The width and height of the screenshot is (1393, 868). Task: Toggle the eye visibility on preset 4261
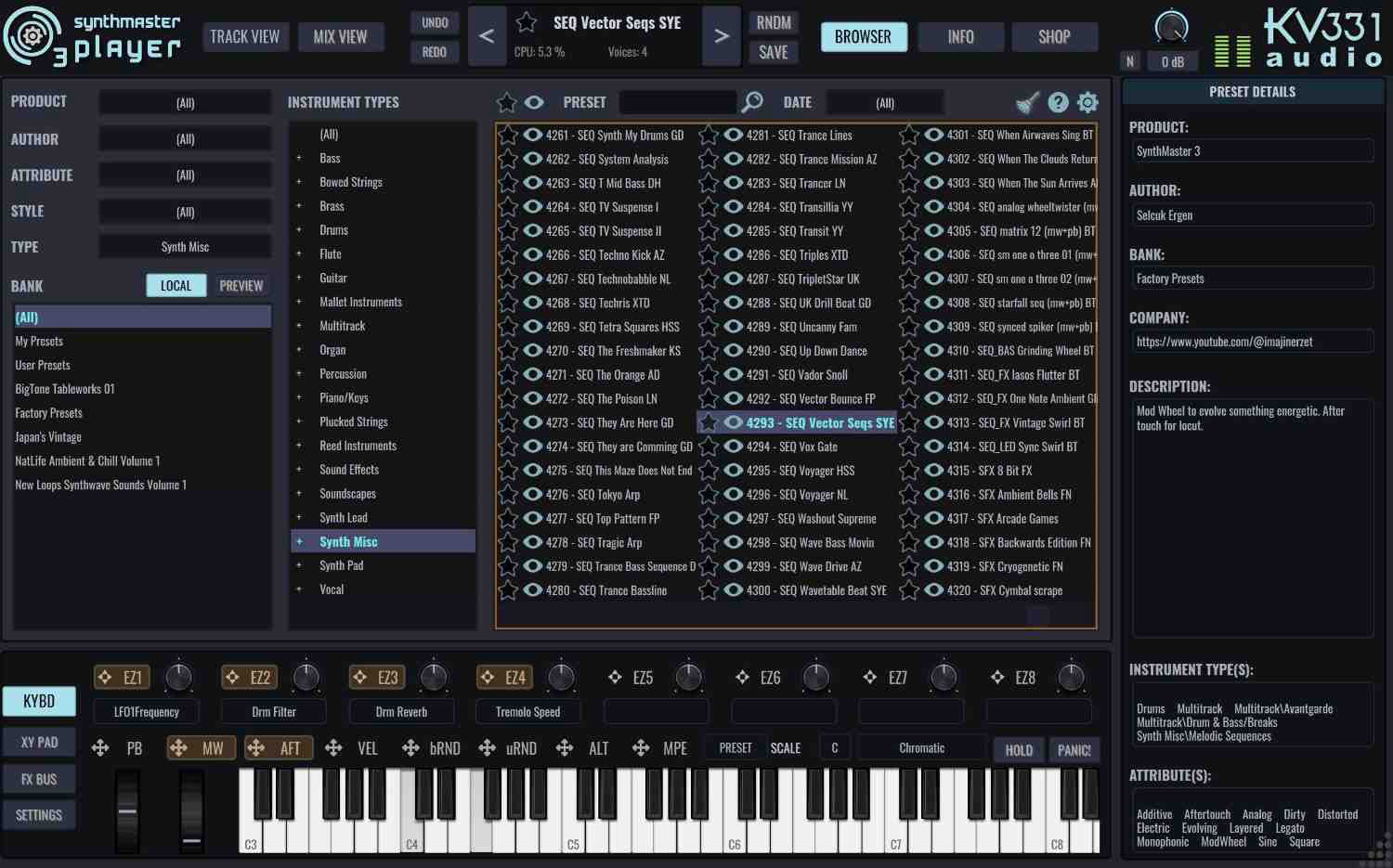click(x=531, y=135)
